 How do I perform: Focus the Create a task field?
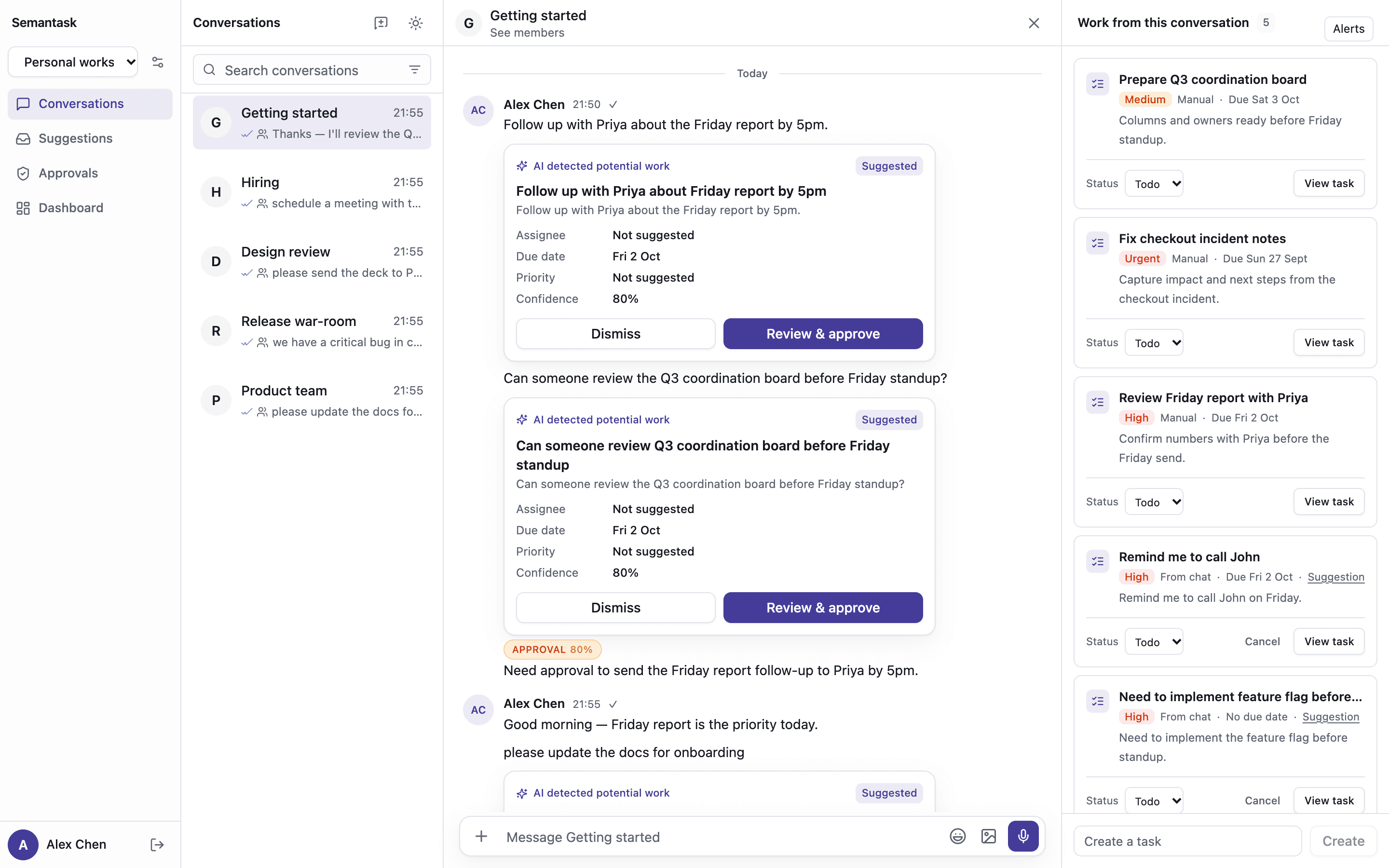pos(1187,841)
